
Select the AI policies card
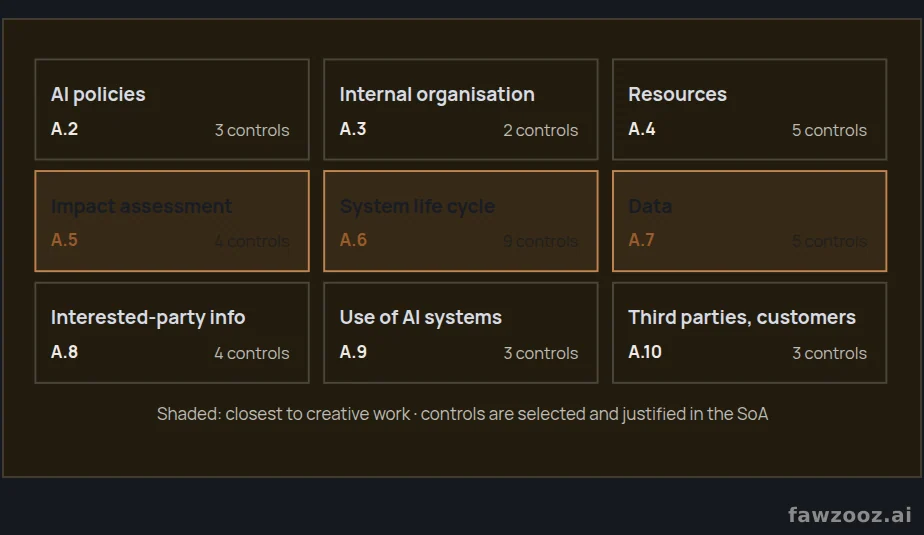172,109
